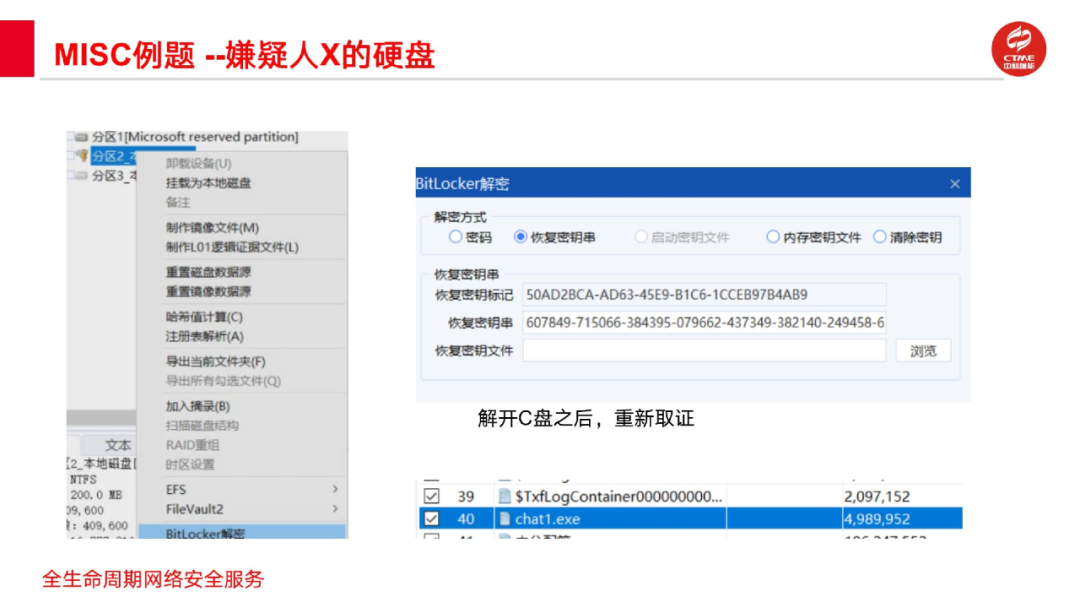Click the NTFS value in the info panel
The width and height of the screenshot is (1080, 608).
tap(83, 479)
